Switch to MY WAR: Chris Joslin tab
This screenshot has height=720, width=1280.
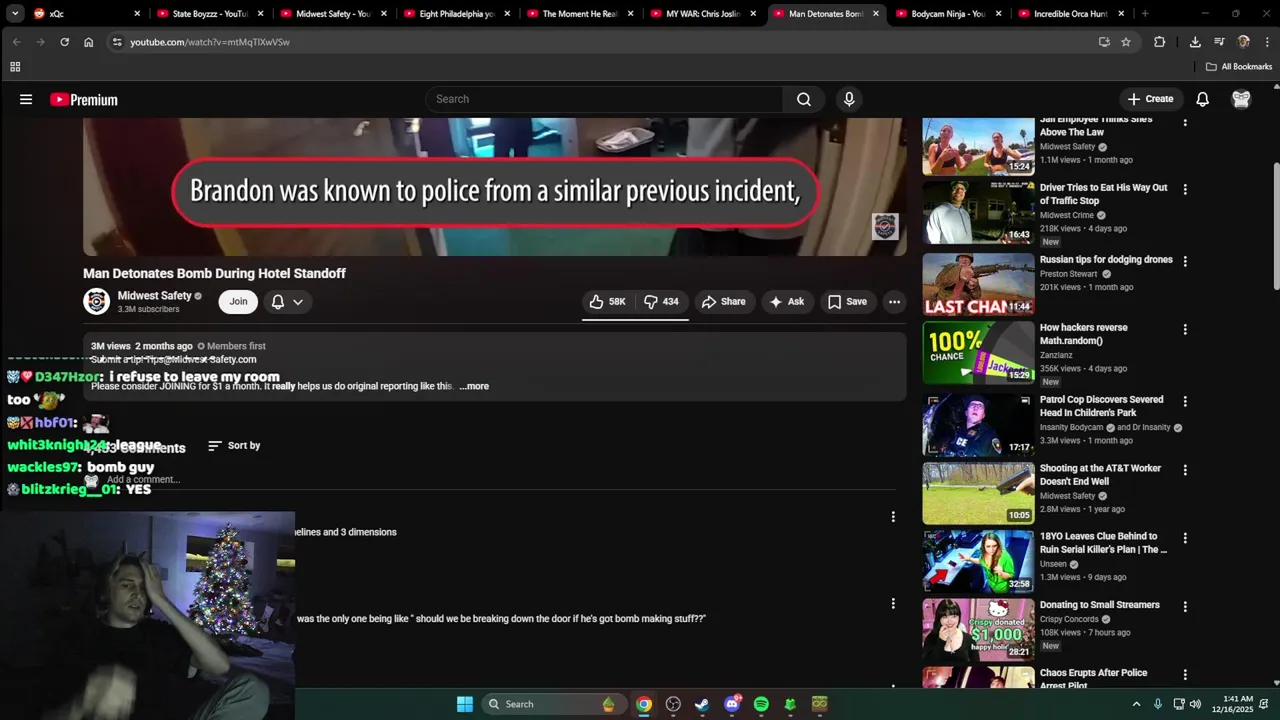pos(704,14)
